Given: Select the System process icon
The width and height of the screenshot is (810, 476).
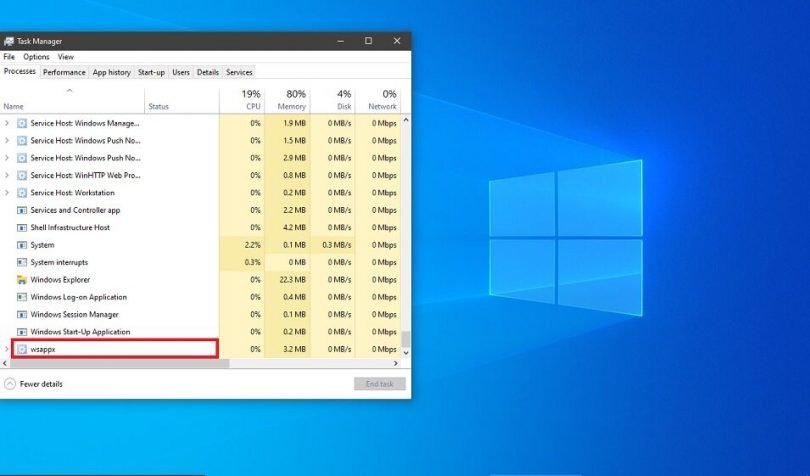Looking at the screenshot, I should pyautogui.click(x=22, y=245).
